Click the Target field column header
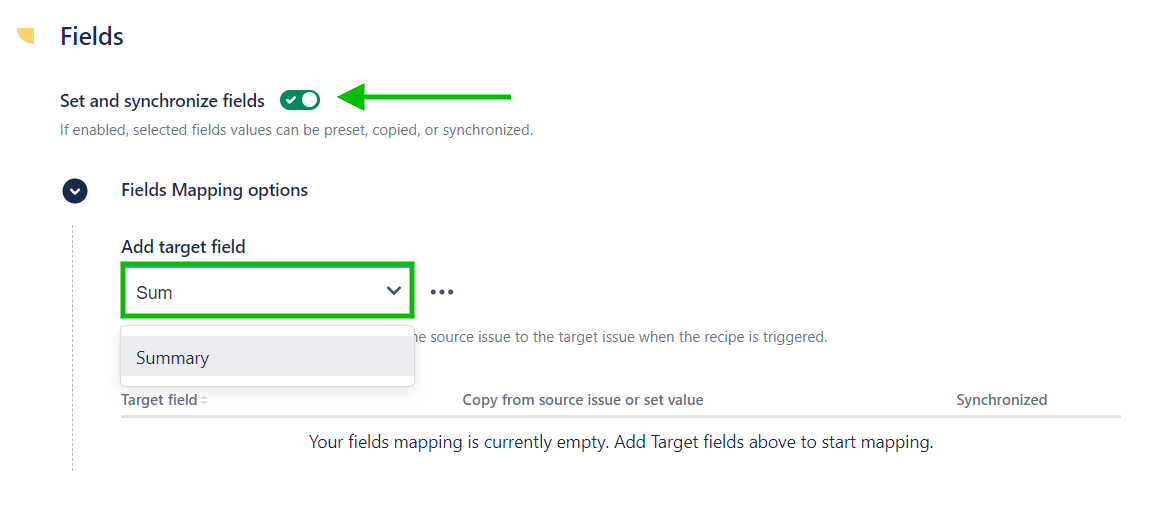 pyautogui.click(x=159, y=400)
